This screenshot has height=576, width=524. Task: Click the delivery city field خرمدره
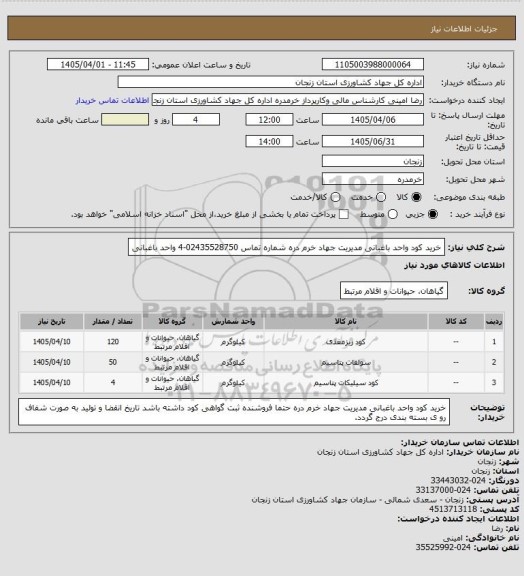point(373,179)
